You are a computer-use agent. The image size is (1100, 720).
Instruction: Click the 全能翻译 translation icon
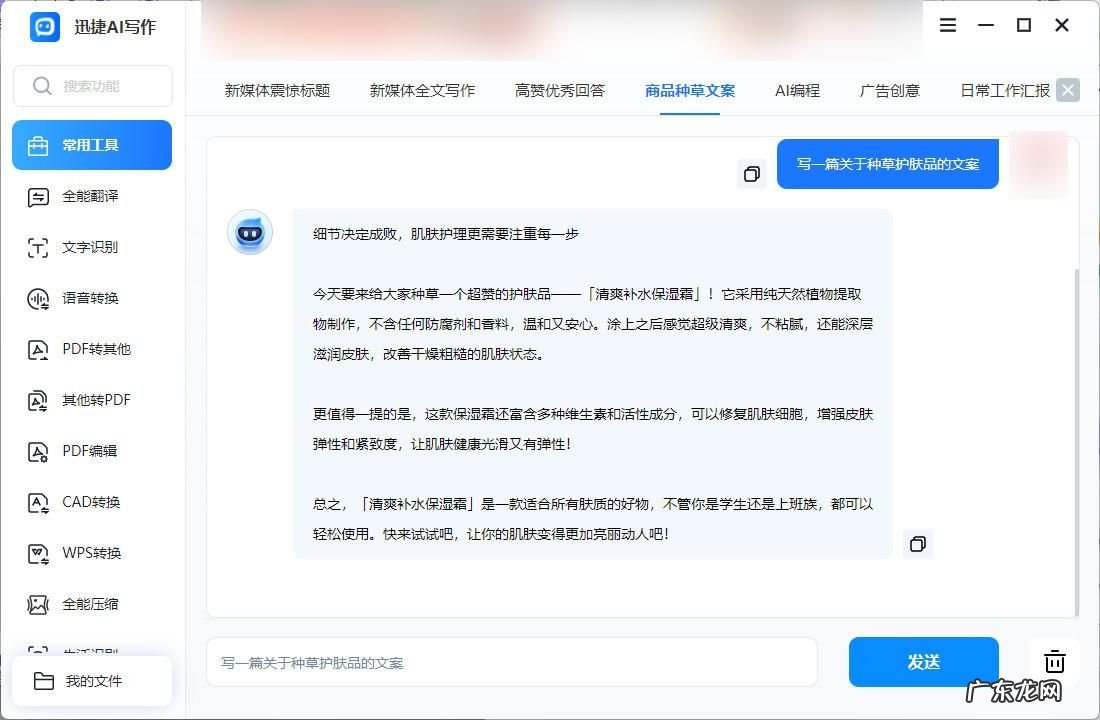38,197
